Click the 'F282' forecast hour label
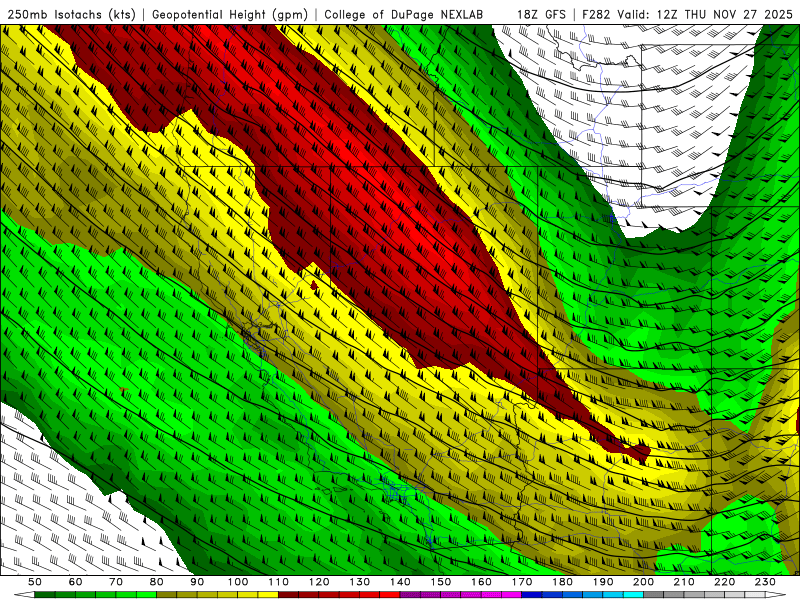This screenshot has width=800, height=600. (x=596, y=14)
